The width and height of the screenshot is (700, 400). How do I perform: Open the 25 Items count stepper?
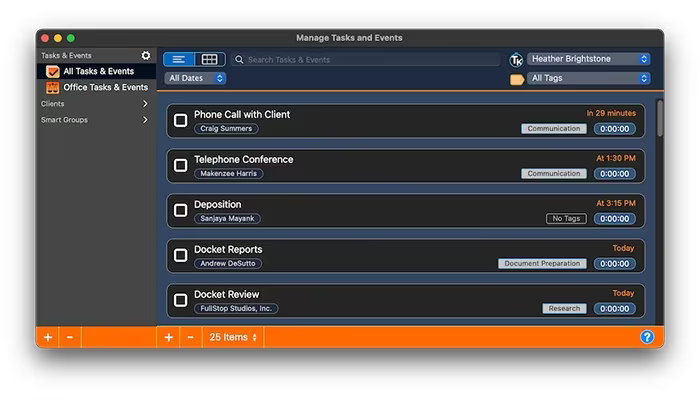coord(233,338)
